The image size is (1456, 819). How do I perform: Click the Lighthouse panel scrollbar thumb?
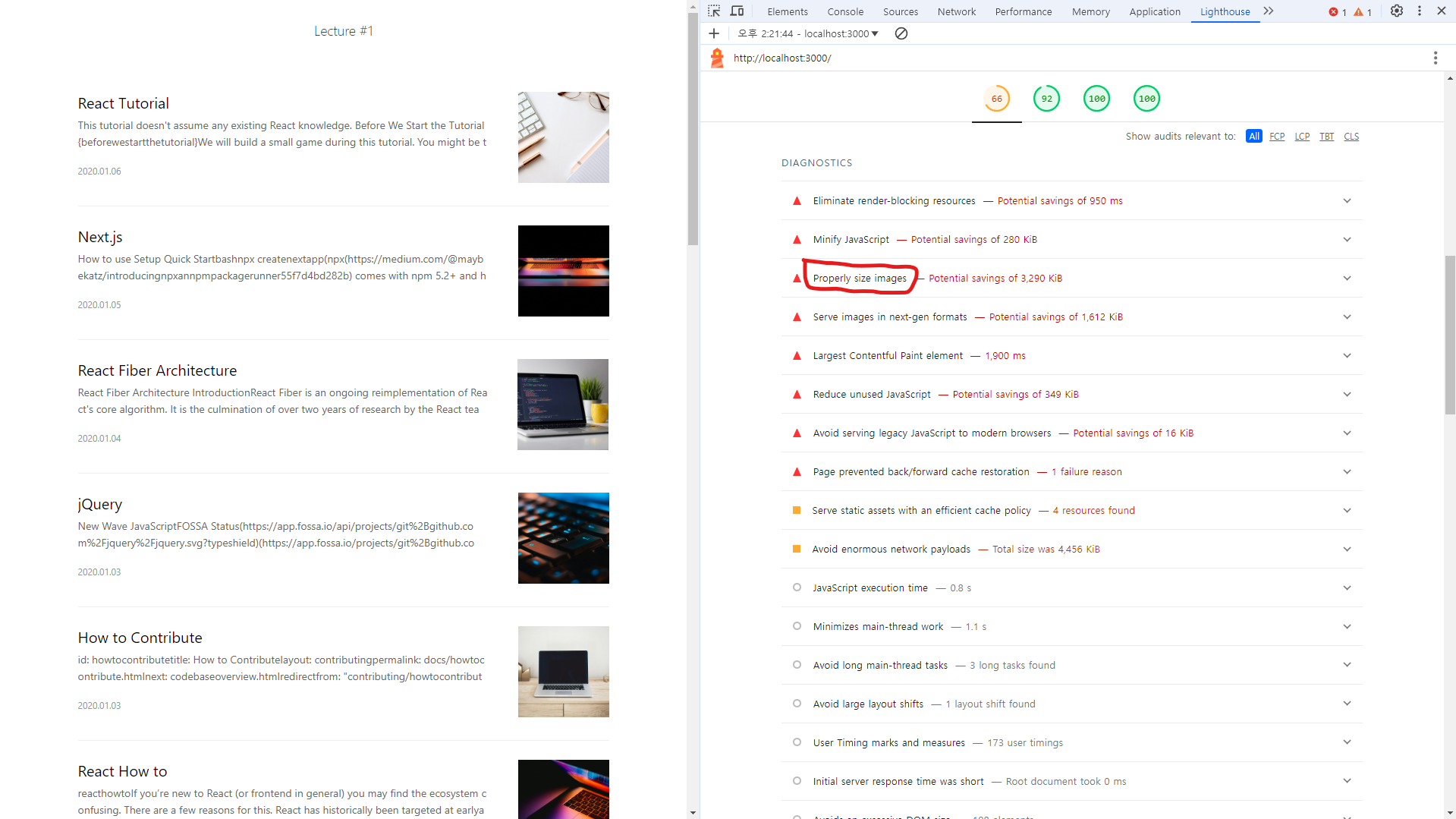tap(1450, 335)
